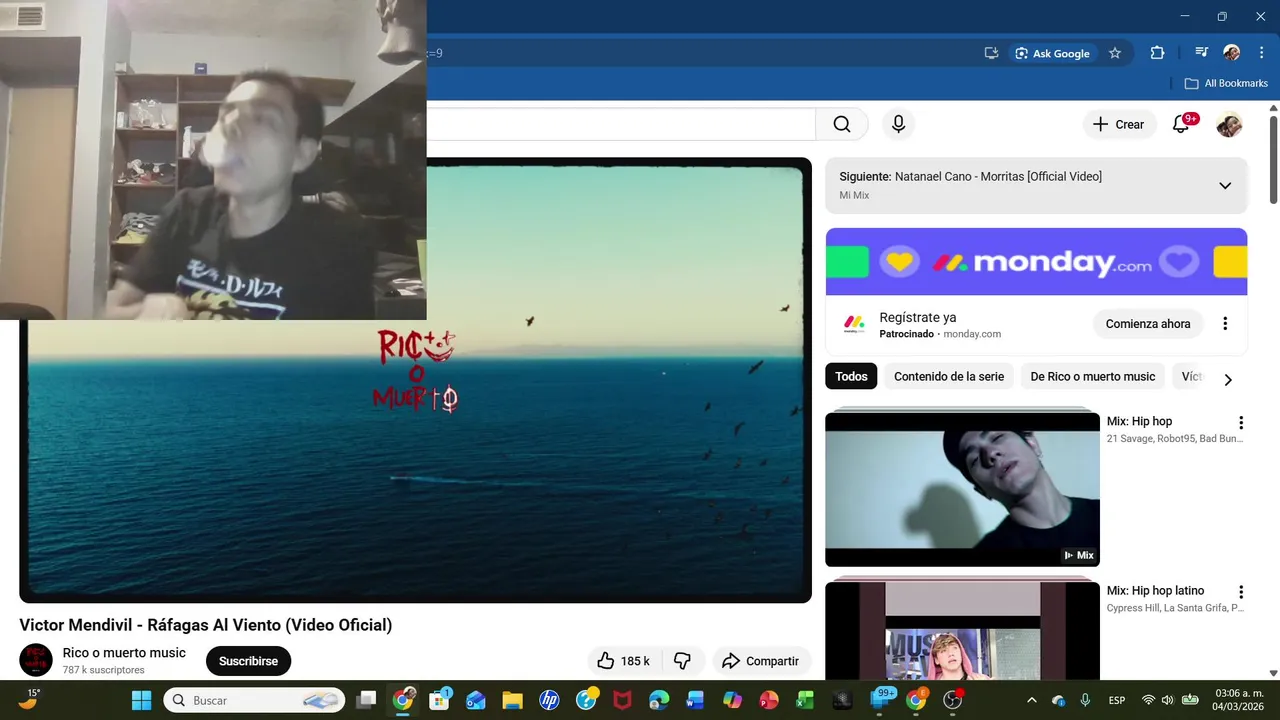Image resolution: width=1280 pixels, height=720 pixels.
Task: Dislike the video with thumbs down
Action: 683,661
